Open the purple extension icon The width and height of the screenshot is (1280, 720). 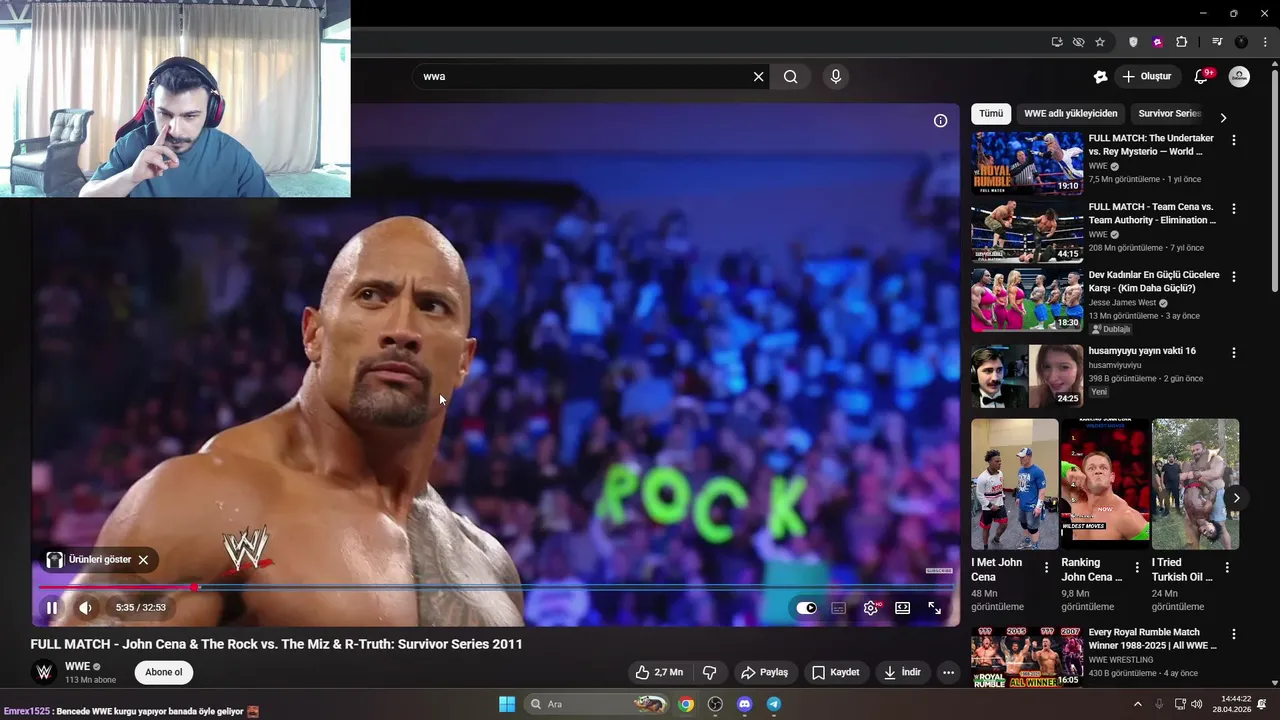(1157, 42)
